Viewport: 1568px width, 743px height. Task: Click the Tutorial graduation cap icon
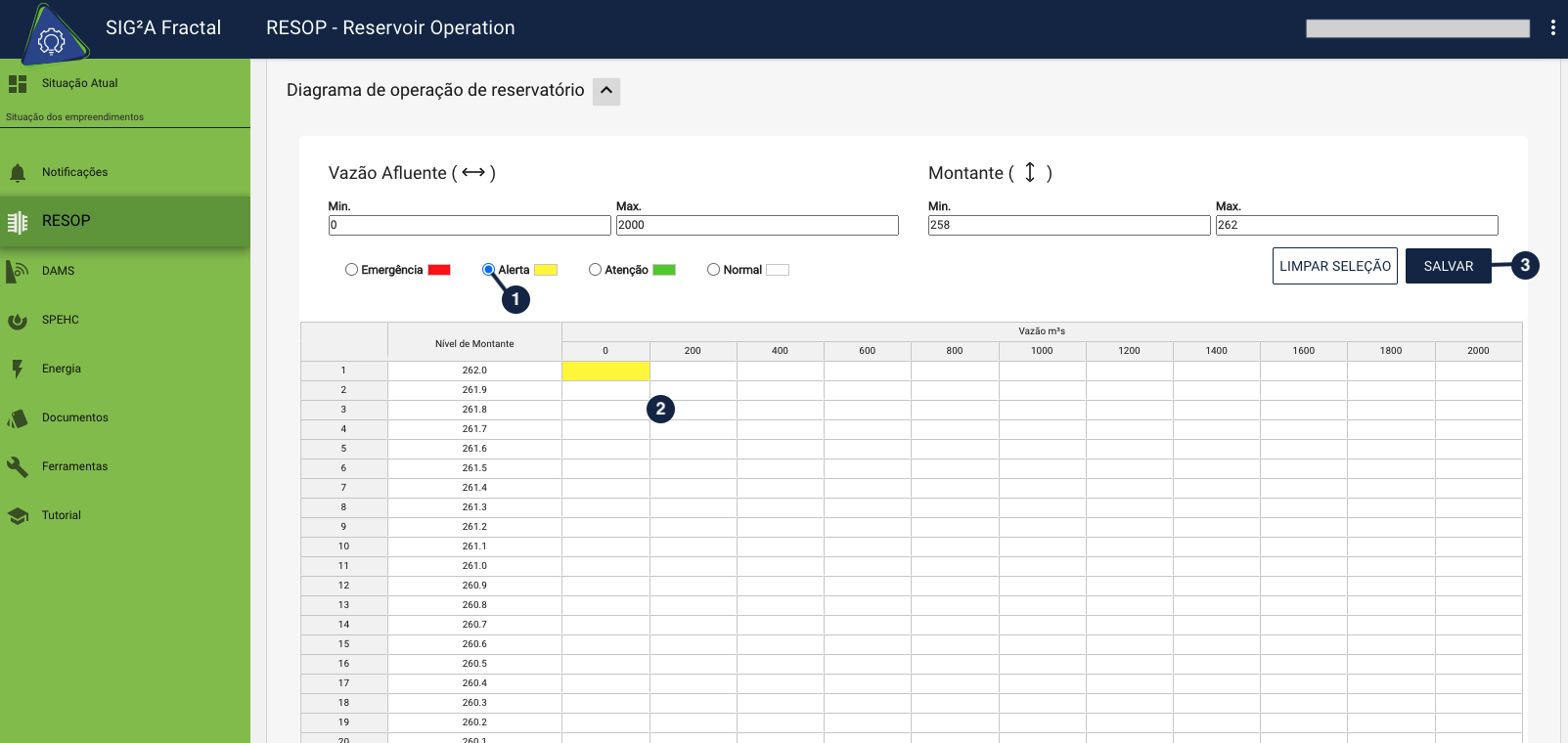[x=18, y=515]
